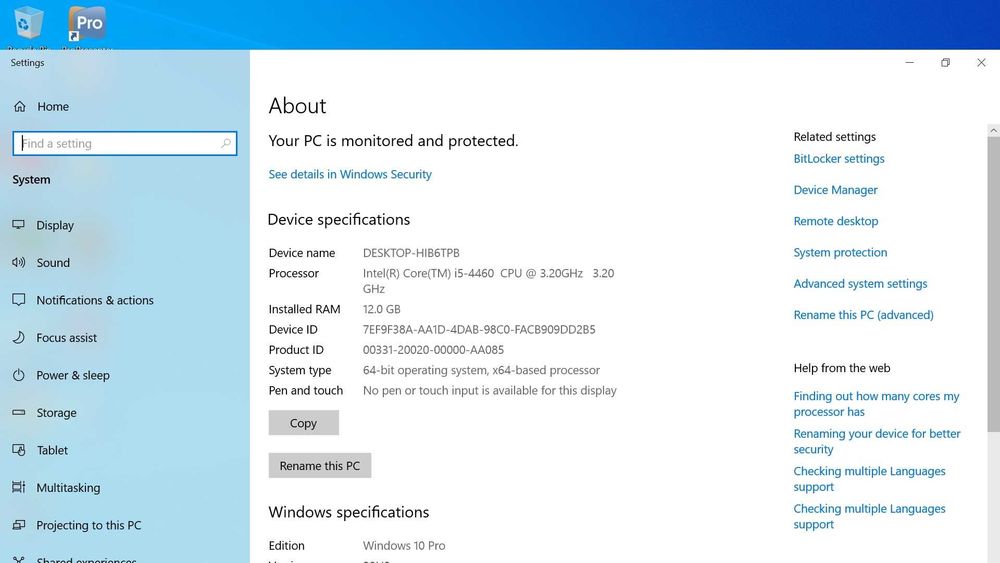Screen dimensions: 1000x563
Task: Click the device name DESKTOP-HIB6TPB
Action: click(411, 253)
